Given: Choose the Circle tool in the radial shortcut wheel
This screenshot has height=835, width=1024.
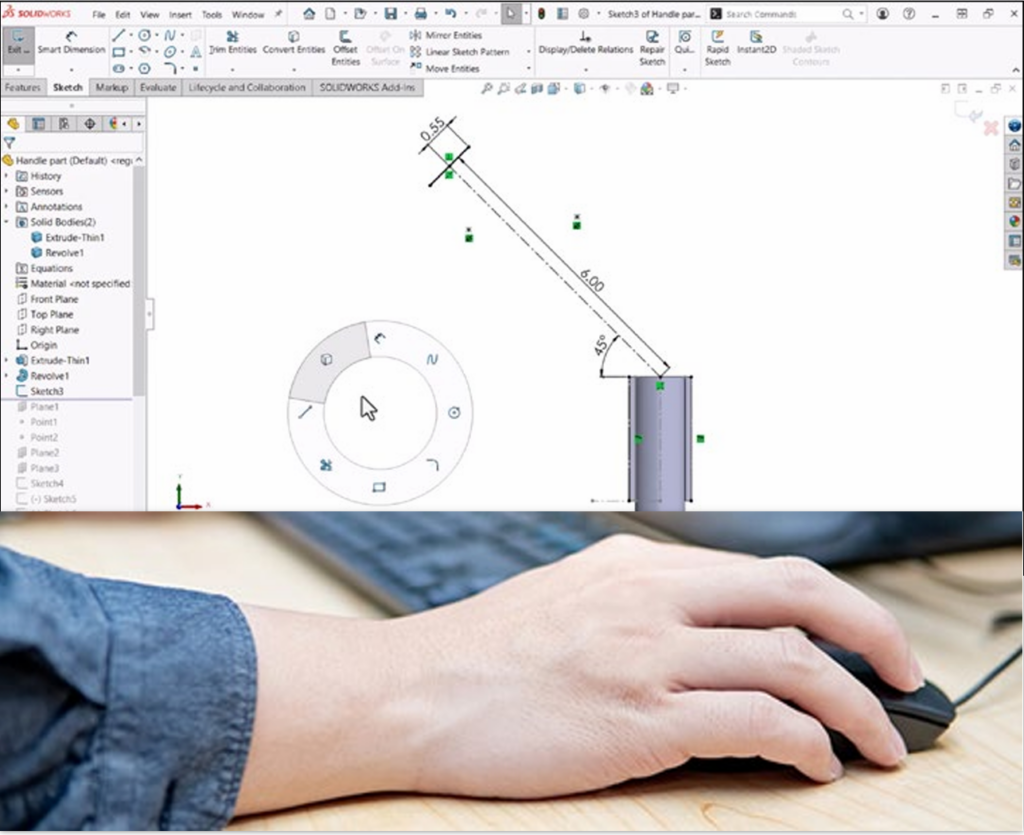Looking at the screenshot, I should tap(454, 412).
